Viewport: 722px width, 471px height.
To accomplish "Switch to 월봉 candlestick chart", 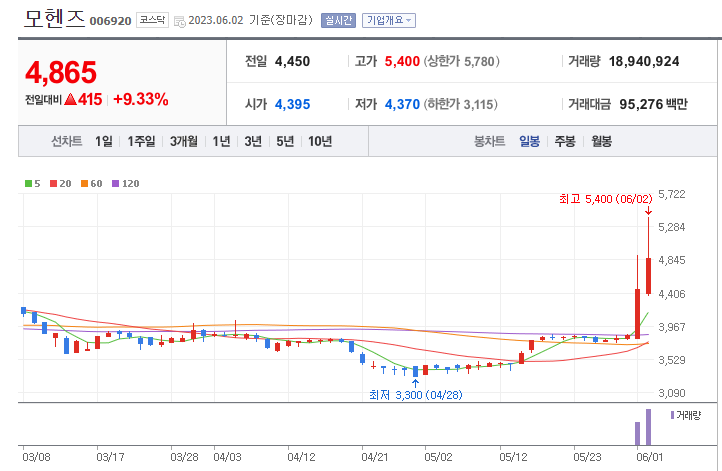I will click(x=601, y=141).
